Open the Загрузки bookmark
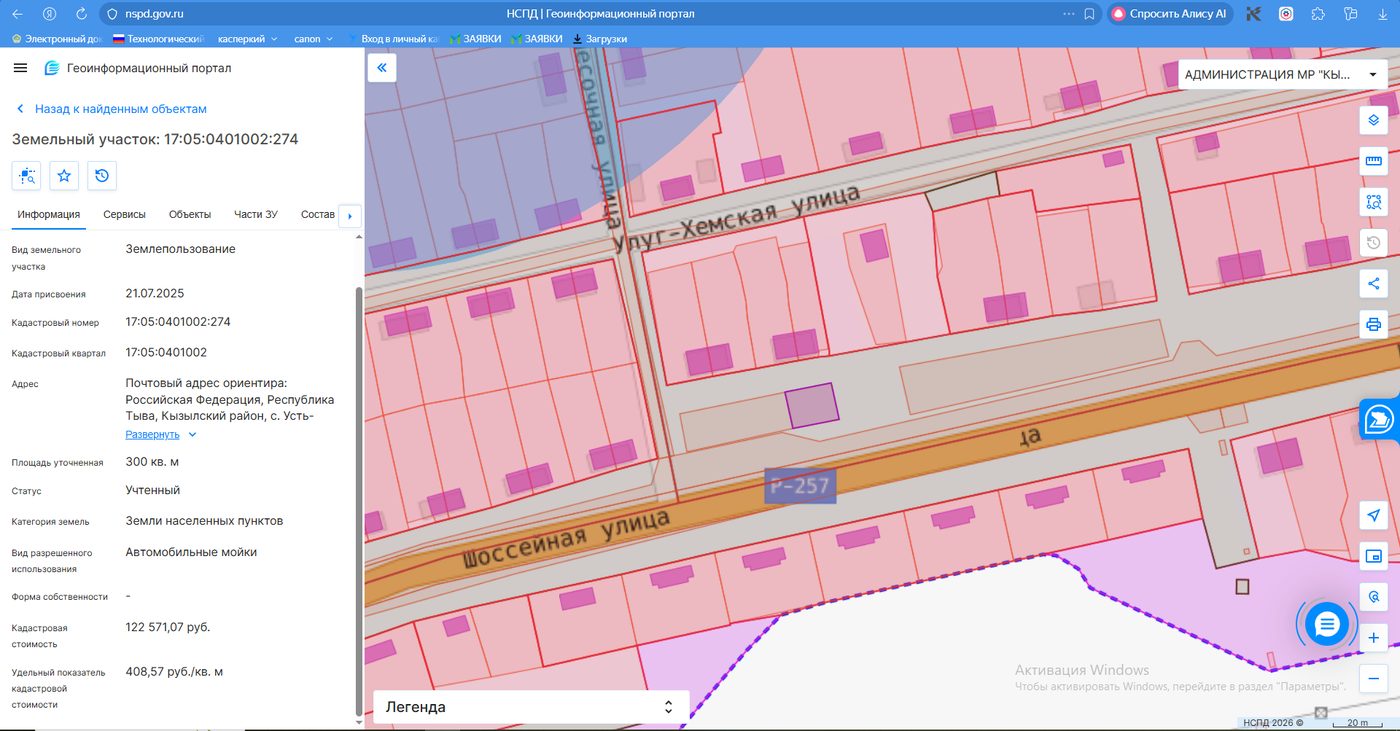 coord(600,39)
